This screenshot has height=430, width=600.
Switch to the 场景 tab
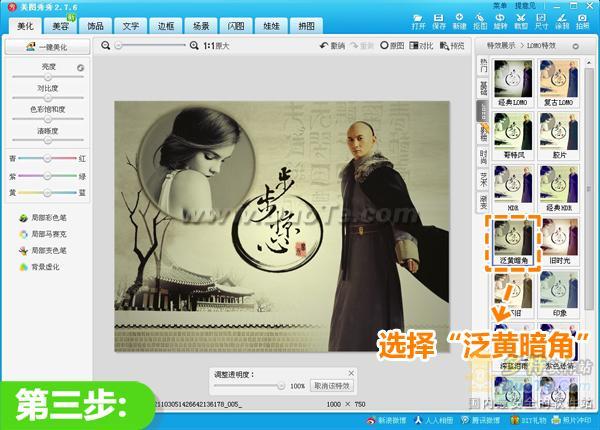201,26
